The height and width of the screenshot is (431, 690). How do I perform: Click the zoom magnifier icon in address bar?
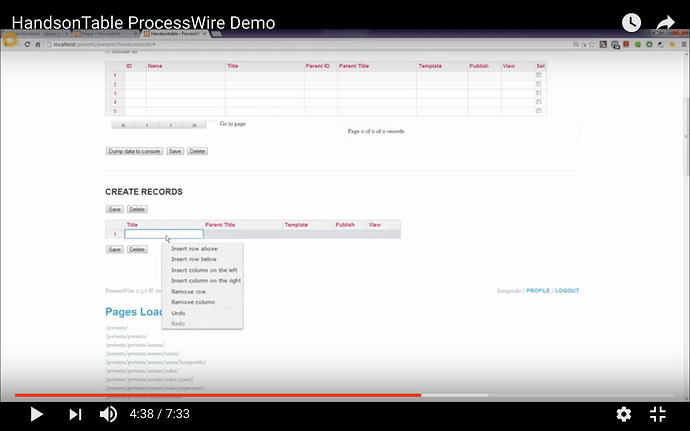(x=576, y=44)
